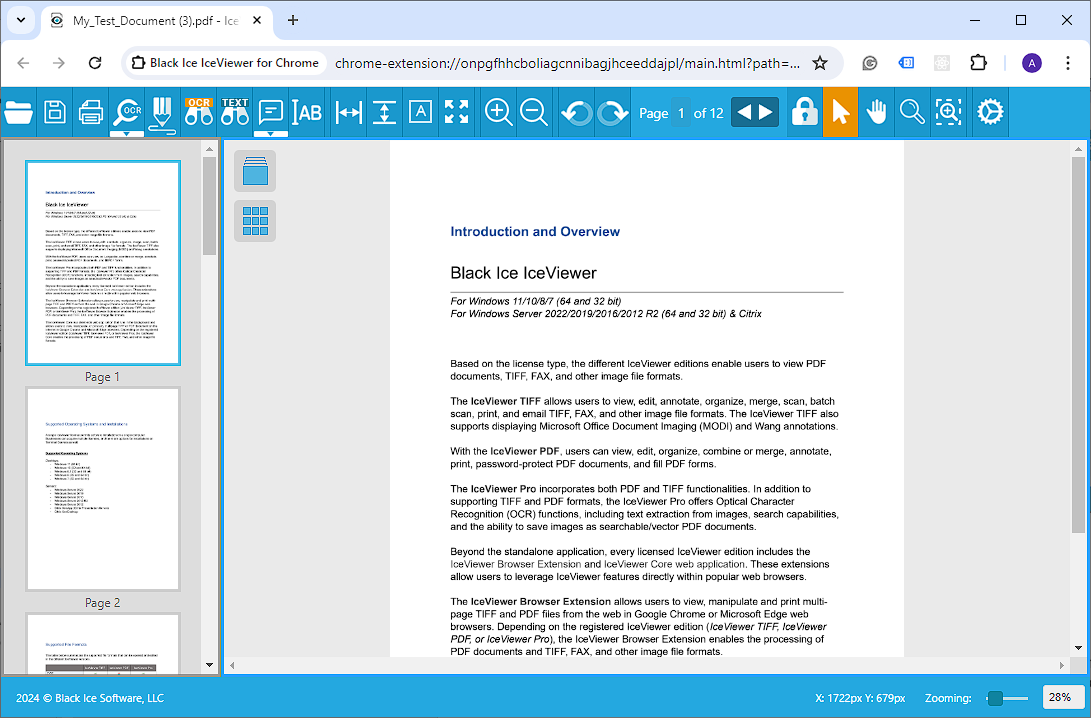Click the chrome-extension address bar URL
The width and height of the screenshot is (1091, 718).
point(567,63)
